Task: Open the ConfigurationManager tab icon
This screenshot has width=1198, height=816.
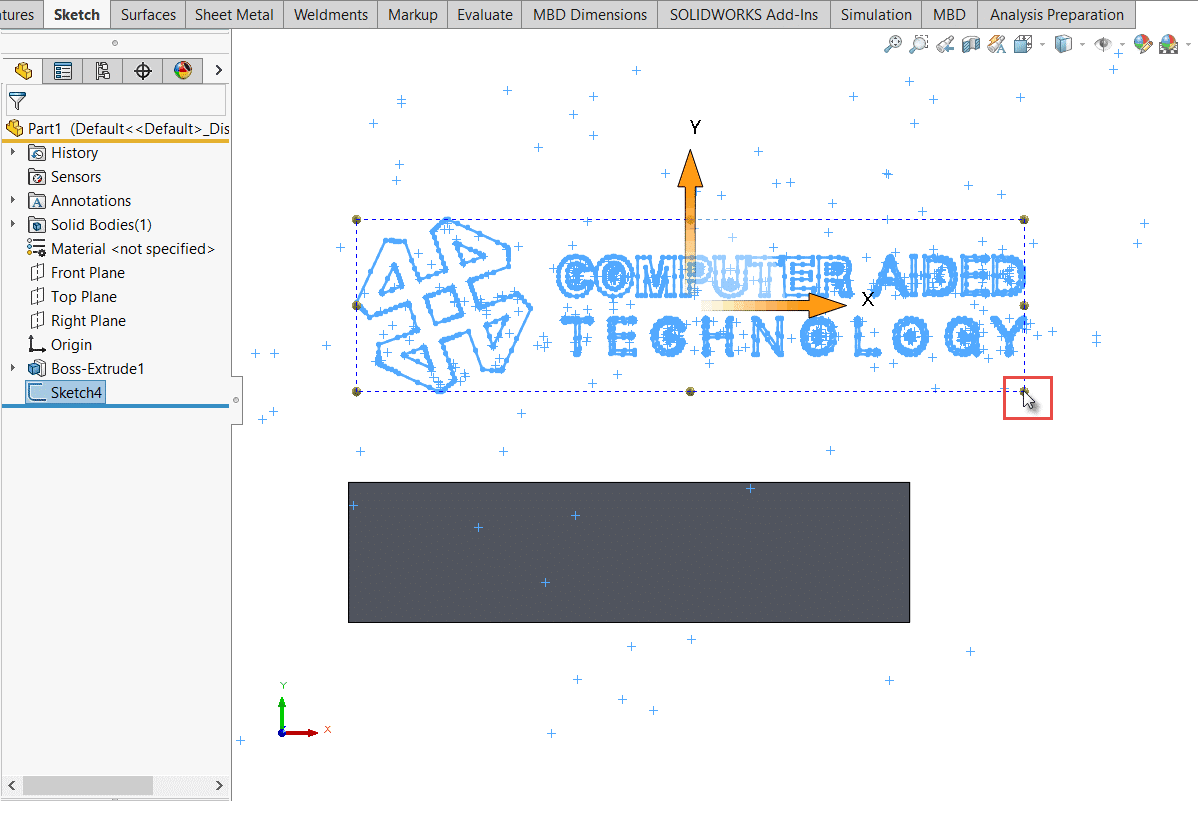Action: (x=102, y=71)
